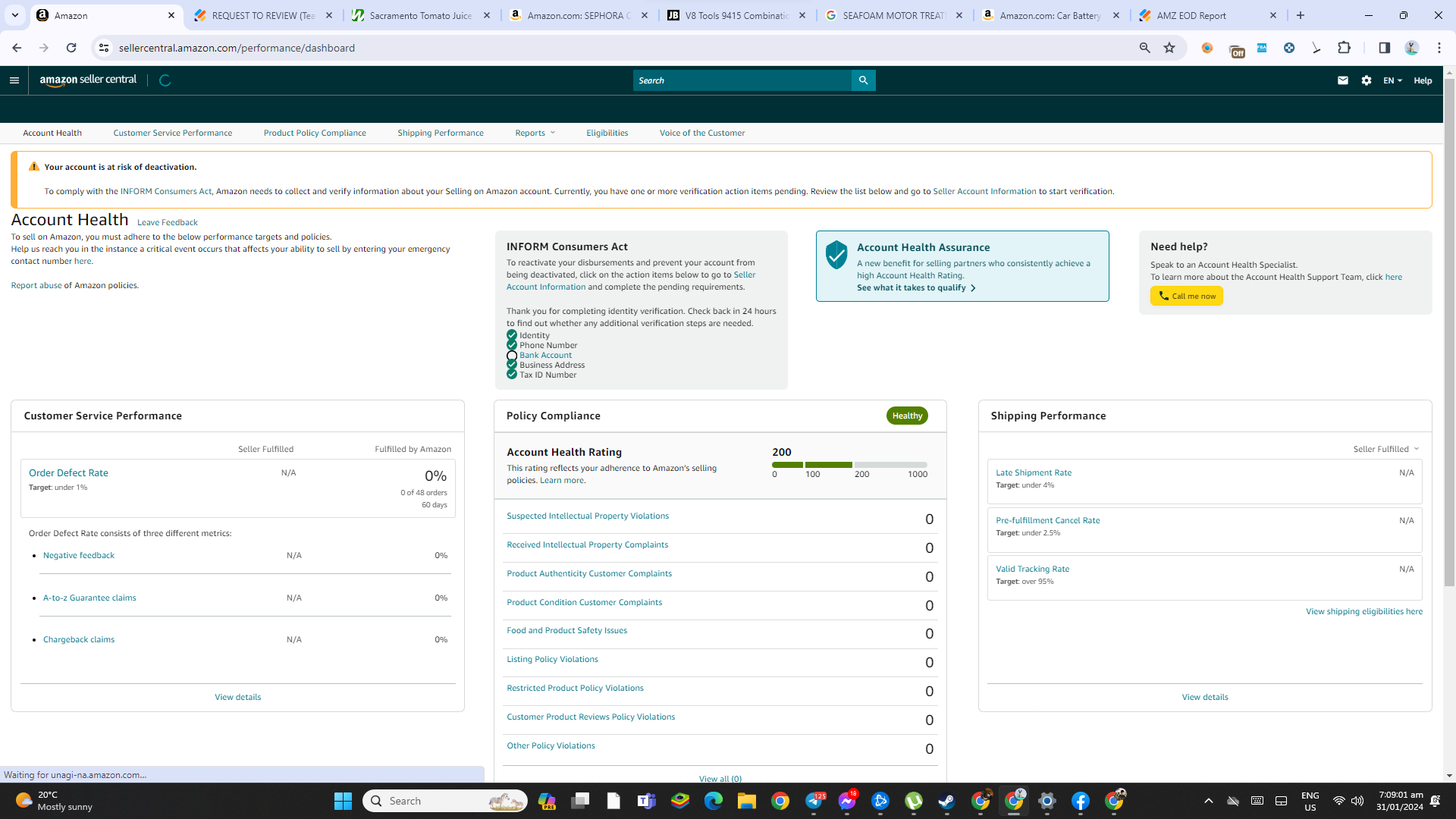The width and height of the screenshot is (1456, 819).
Task: Open File Explorer from the taskbar
Action: tap(747, 801)
